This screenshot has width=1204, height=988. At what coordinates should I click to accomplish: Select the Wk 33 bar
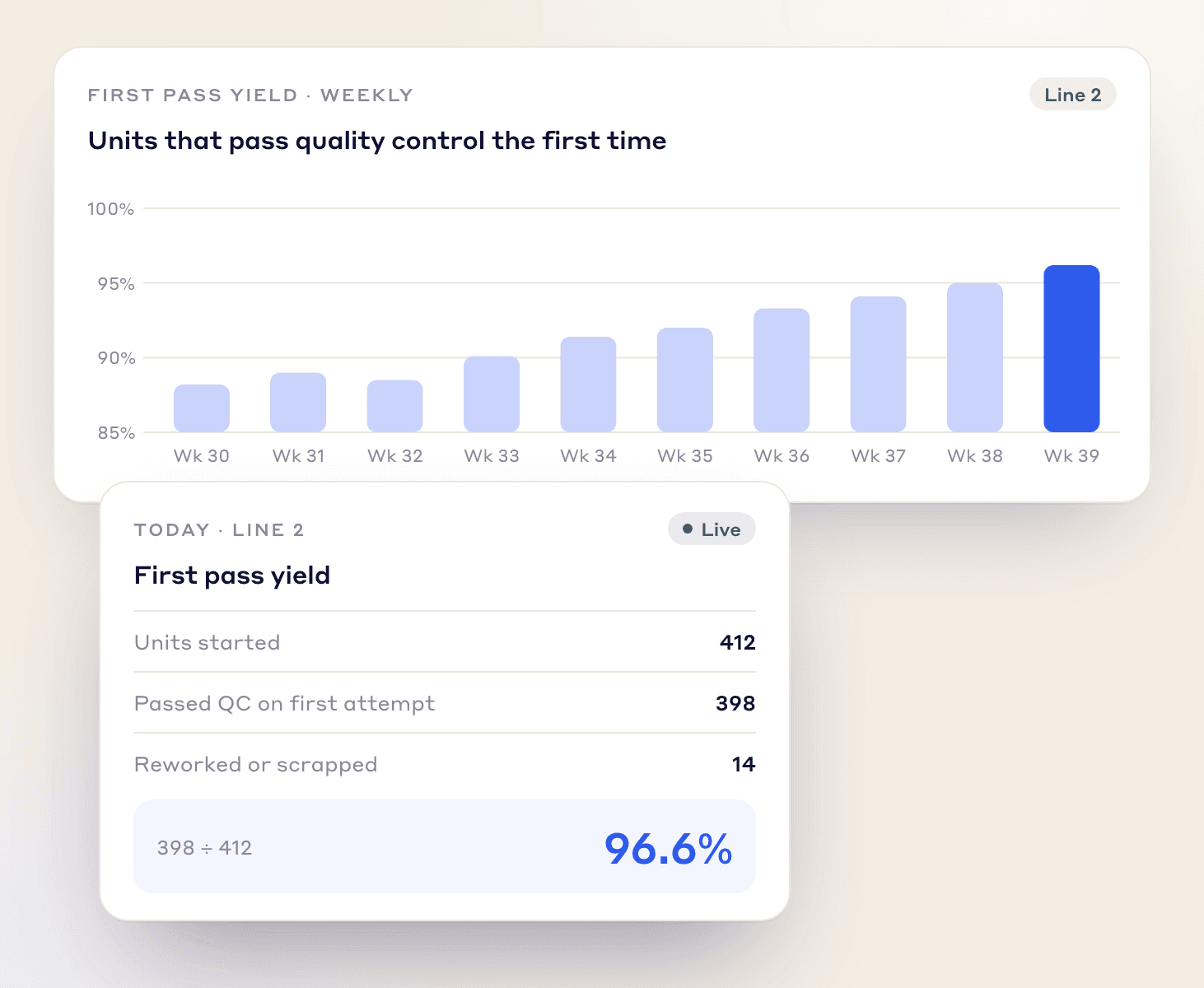[x=492, y=394]
